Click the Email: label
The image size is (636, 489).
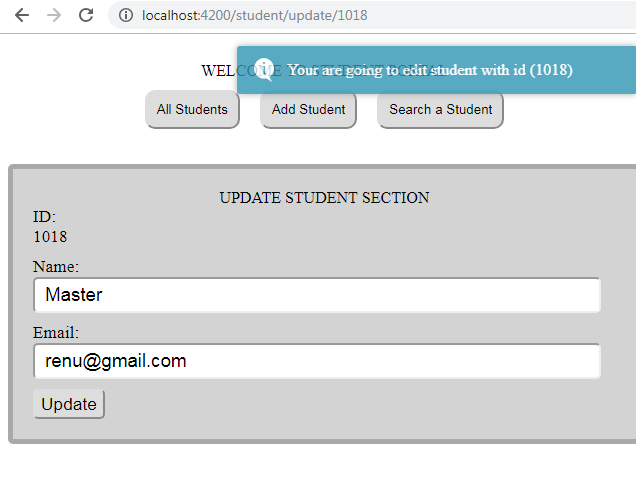pos(56,333)
